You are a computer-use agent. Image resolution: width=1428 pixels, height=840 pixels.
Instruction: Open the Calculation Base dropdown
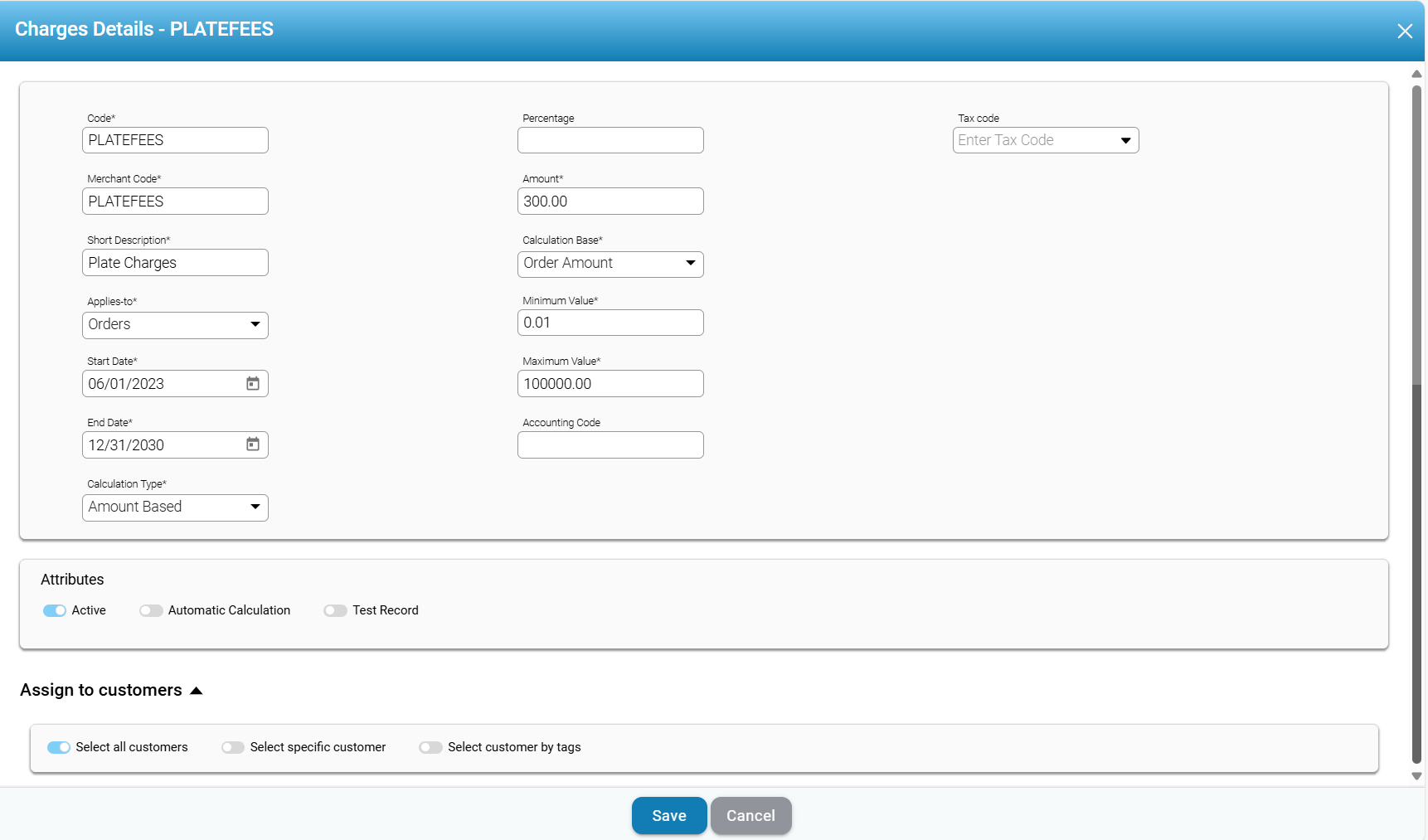click(691, 263)
